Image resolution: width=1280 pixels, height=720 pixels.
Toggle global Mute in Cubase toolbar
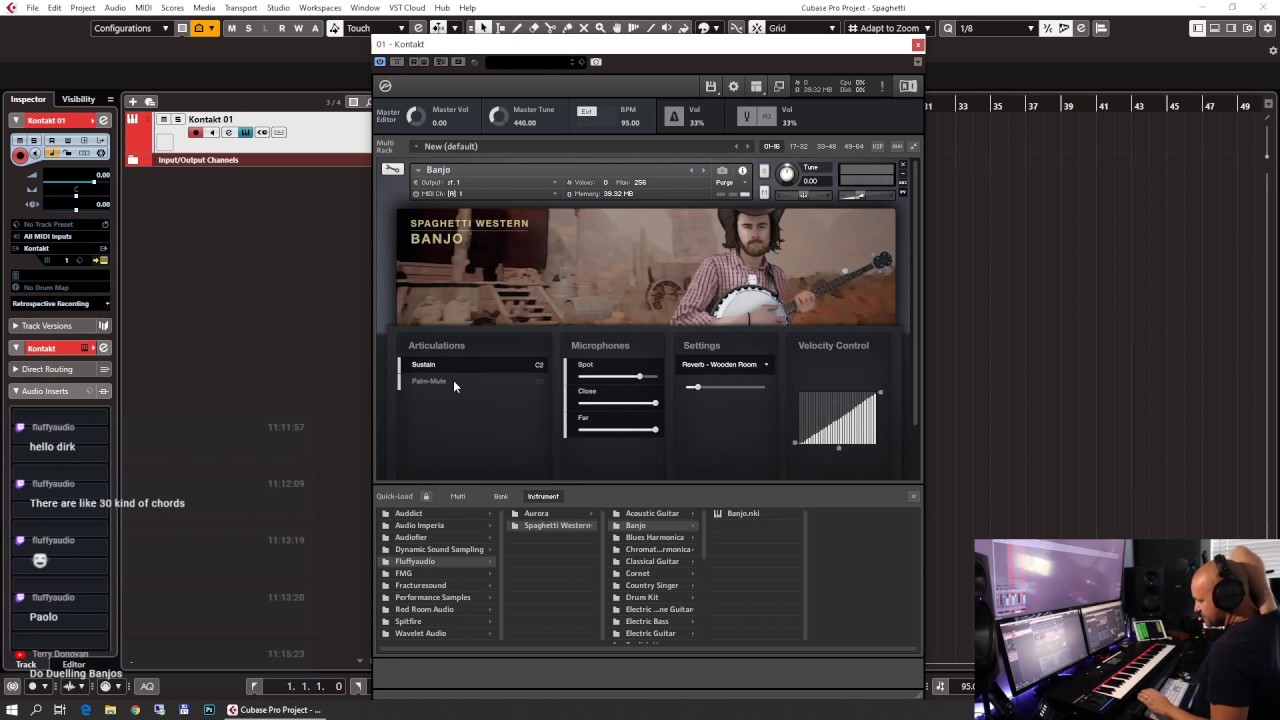[x=232, y=28]
